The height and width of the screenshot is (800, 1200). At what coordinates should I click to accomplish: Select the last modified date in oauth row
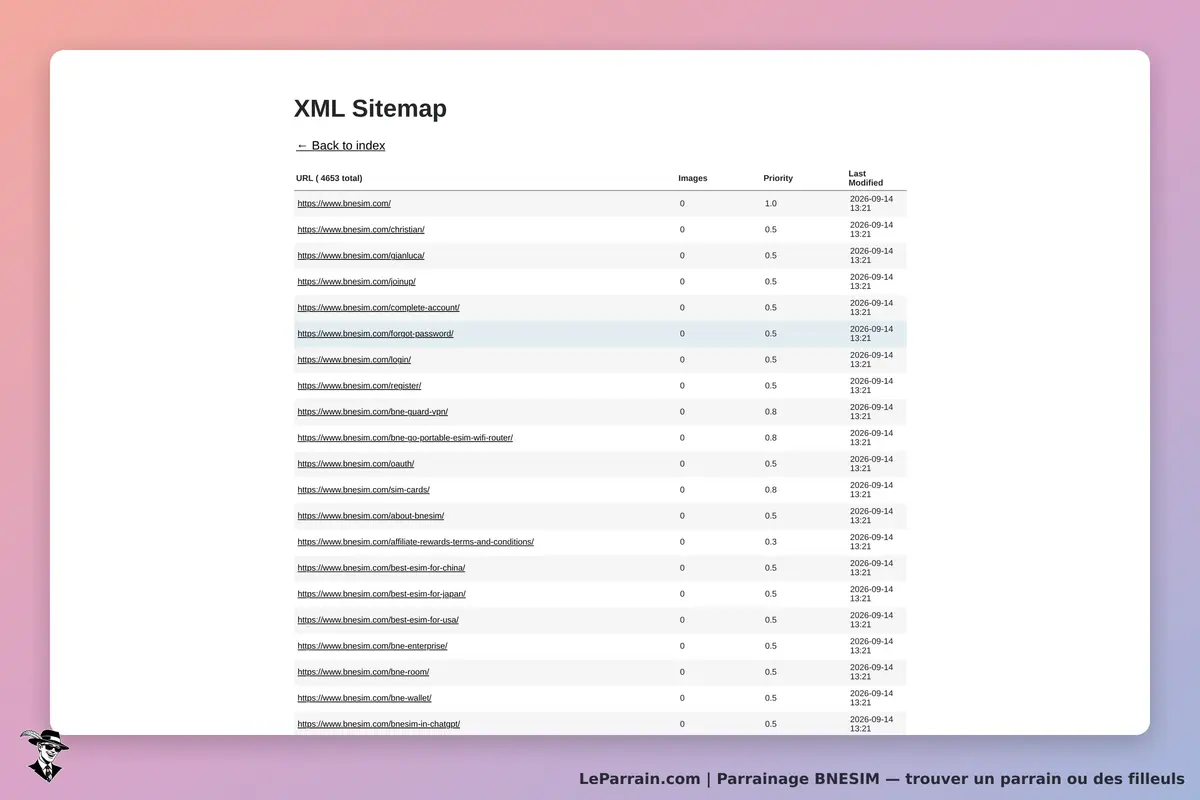(871, 464)
